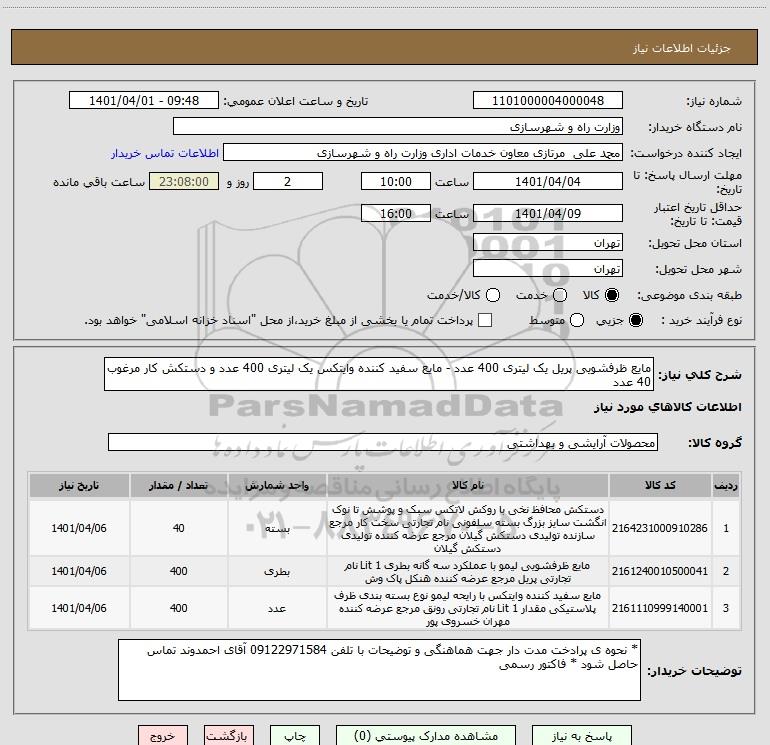Click product code 2161240010500041
Screen dimensions: 770x745
[x=660, y=571]
